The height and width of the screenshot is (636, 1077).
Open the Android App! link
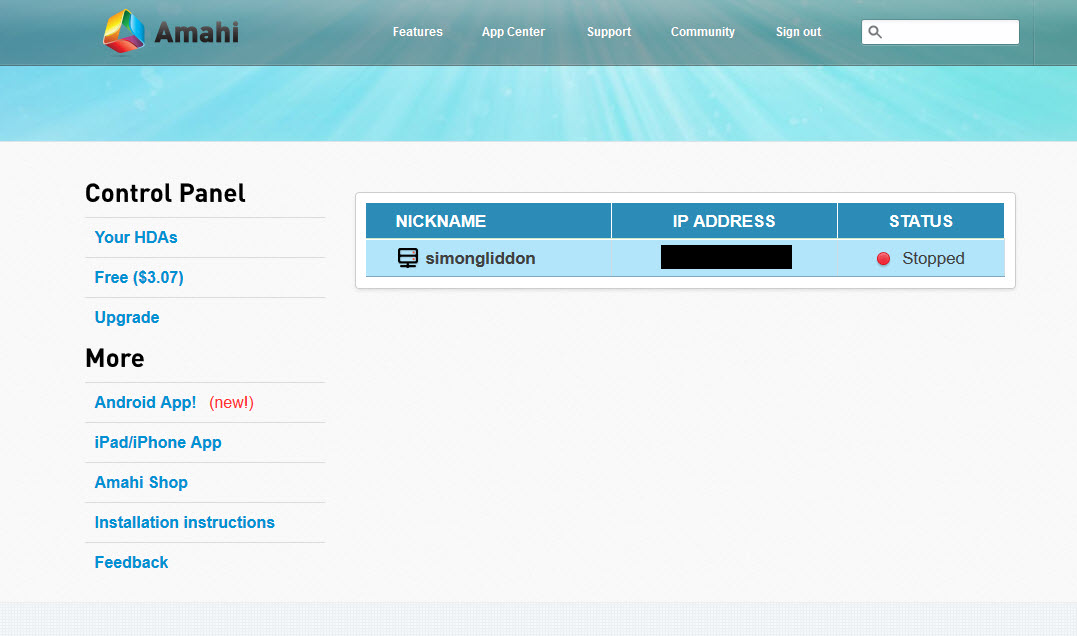pos(146,402)
